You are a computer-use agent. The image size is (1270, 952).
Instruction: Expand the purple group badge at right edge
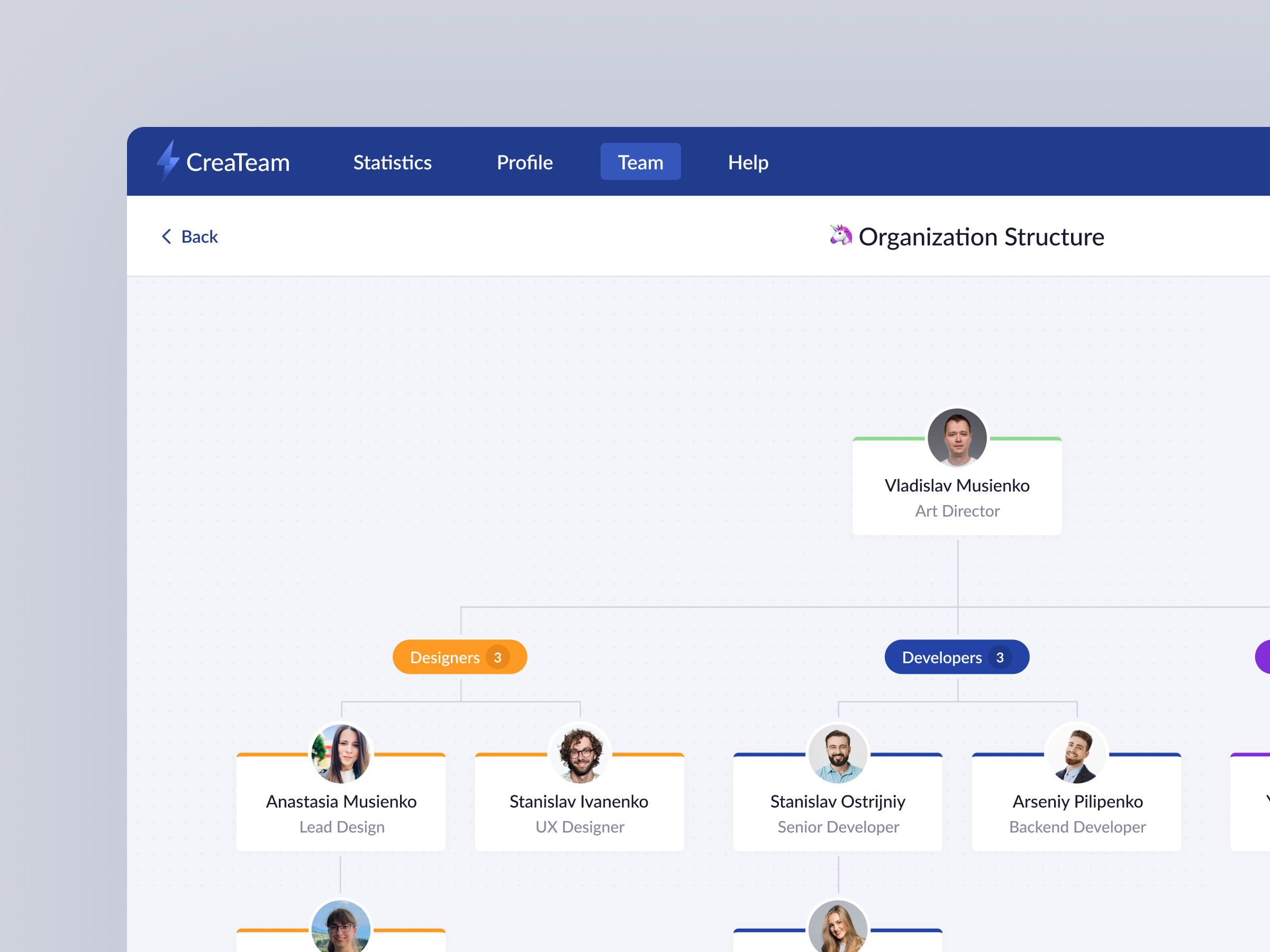click(x=1264, y=657)
